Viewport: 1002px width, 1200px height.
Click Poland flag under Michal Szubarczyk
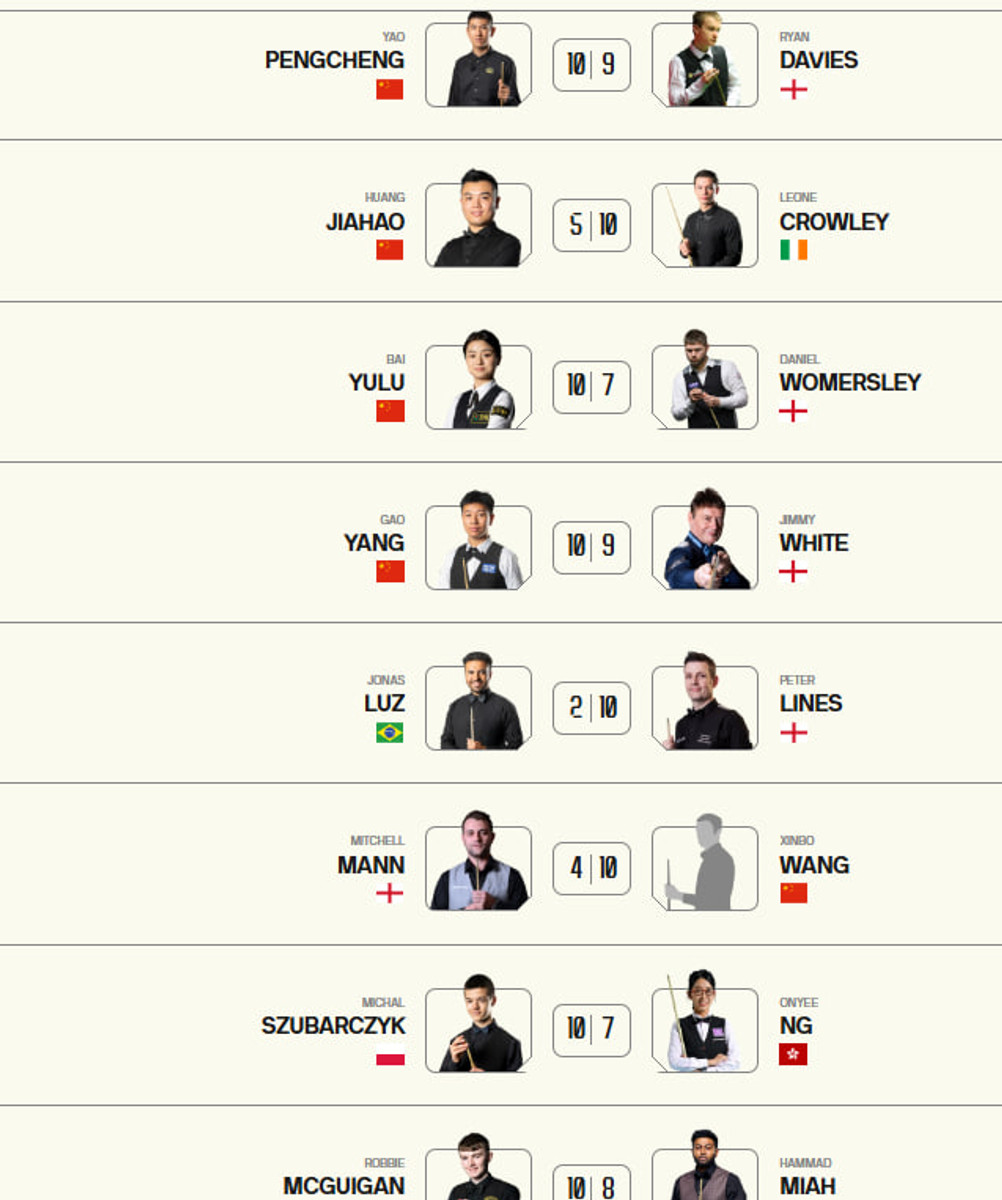tap(390, 1055)
